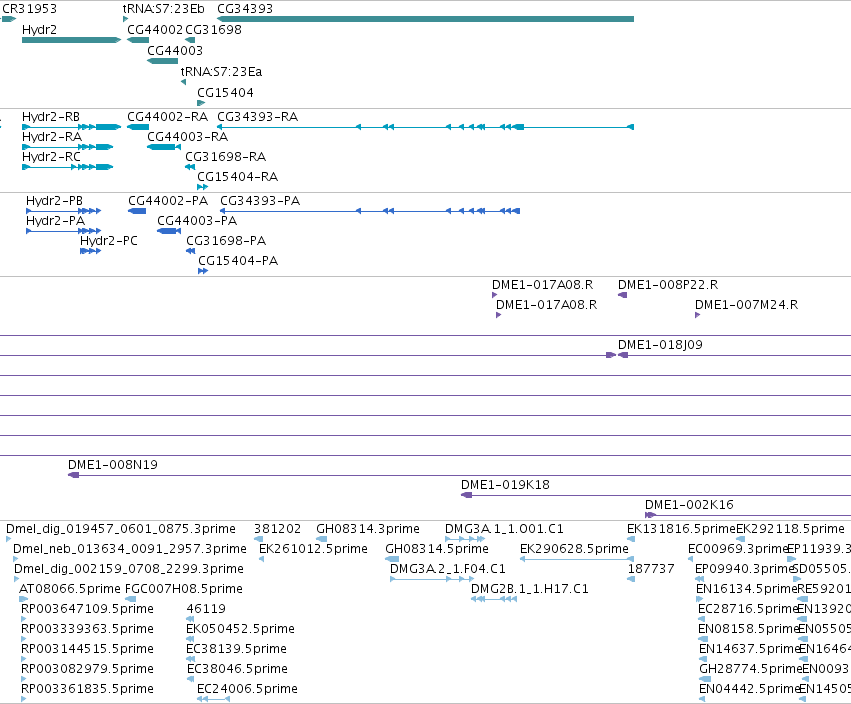Click the GH28774.5prime EST label
Image resolution: width=851 pixels, height=704 pixels.
(750, 670)
